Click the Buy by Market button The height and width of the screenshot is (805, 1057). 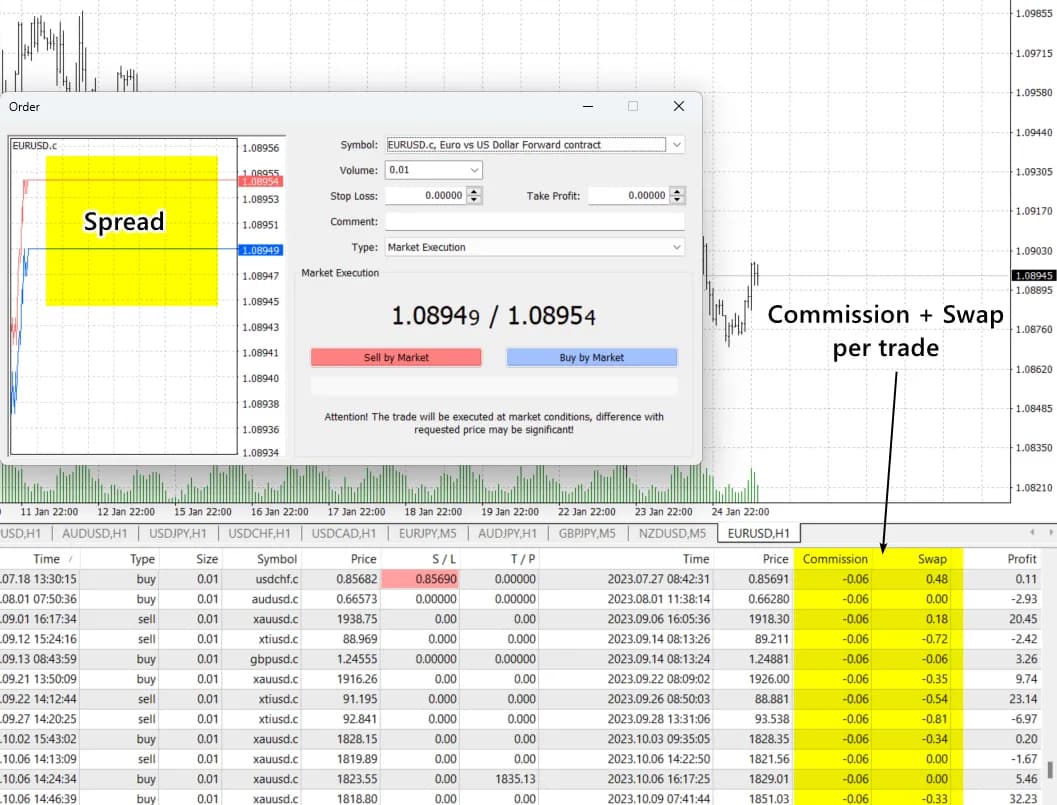(592, 357)
